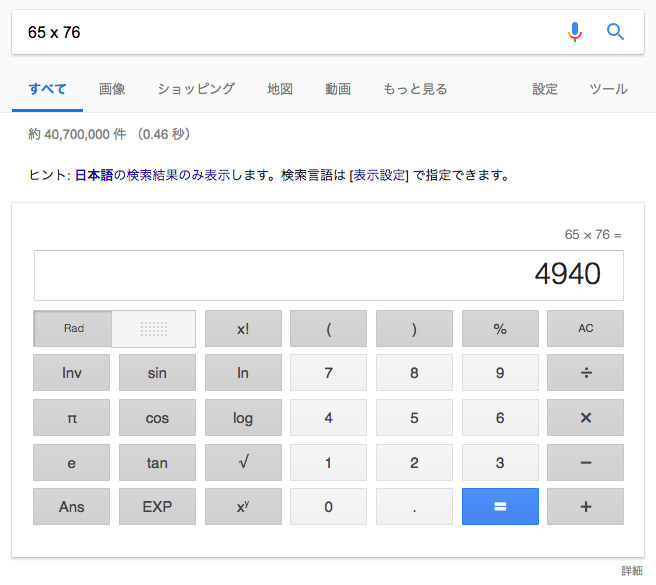
Task: Click digit 8 on the calculator
Action: pos(414,372)
